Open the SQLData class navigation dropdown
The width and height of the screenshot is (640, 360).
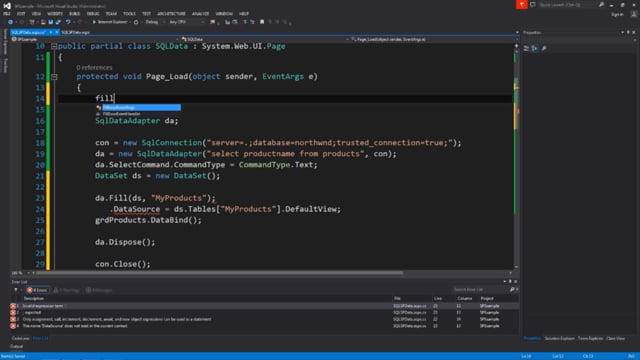point(265,40)
